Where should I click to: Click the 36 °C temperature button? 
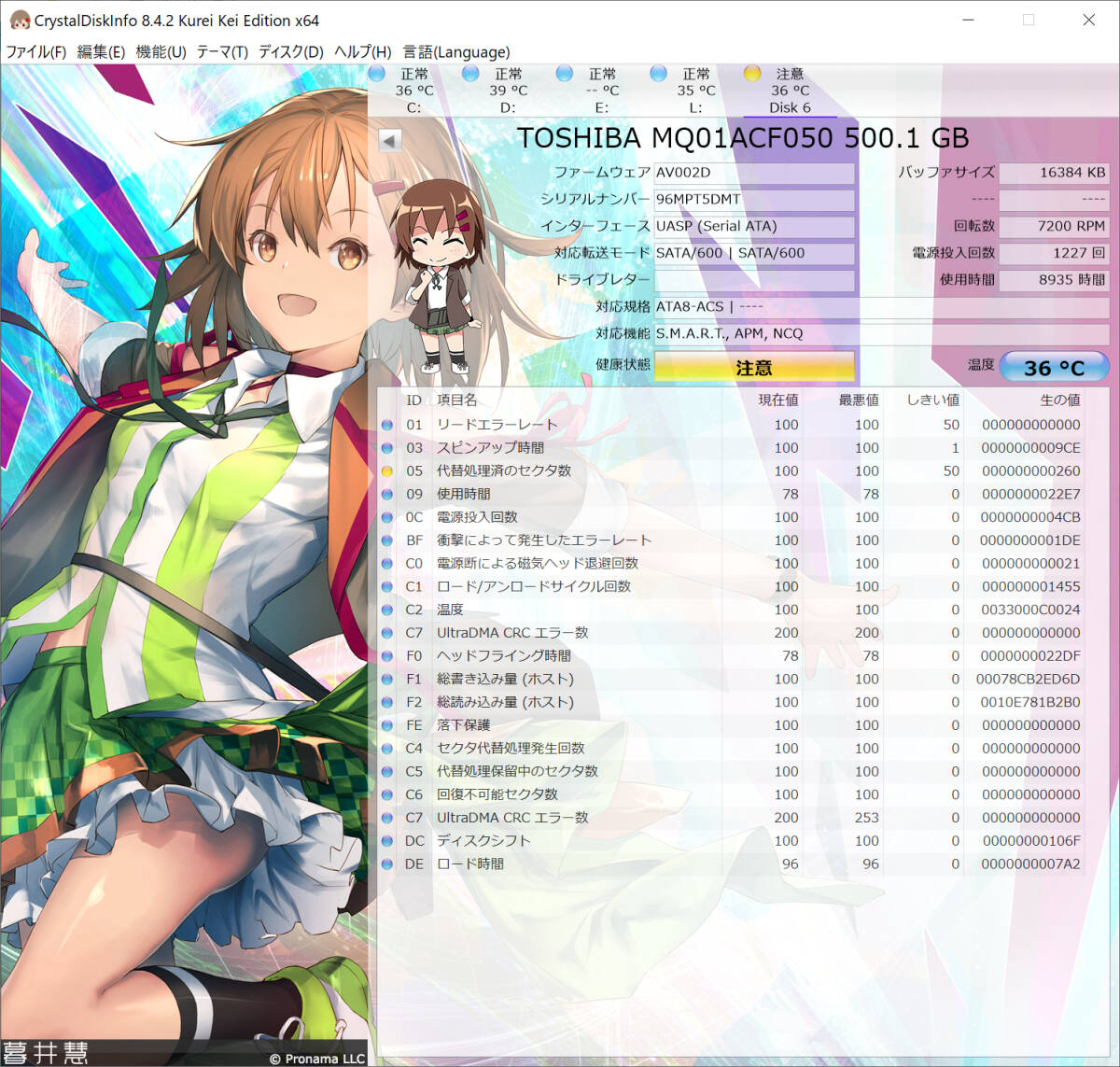[1053, 368]
